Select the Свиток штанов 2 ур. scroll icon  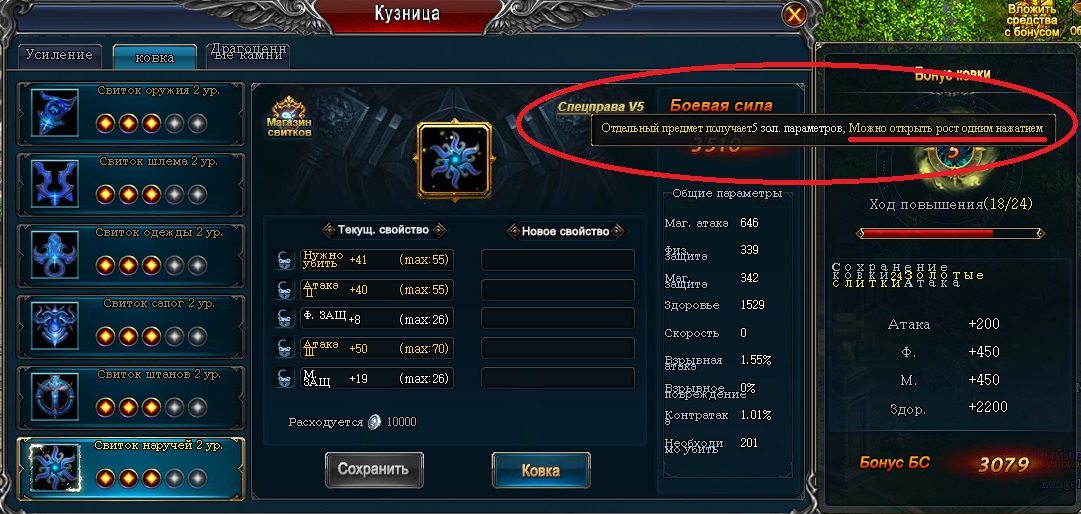pyautogui.click(x=55, y=396)
